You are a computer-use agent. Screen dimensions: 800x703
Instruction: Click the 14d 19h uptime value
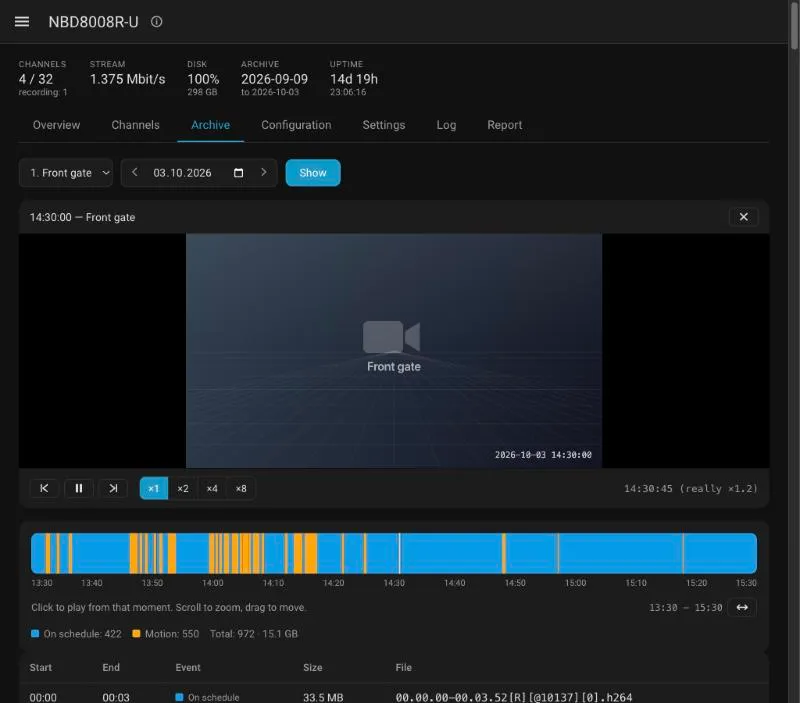click(x=354, y=79)
